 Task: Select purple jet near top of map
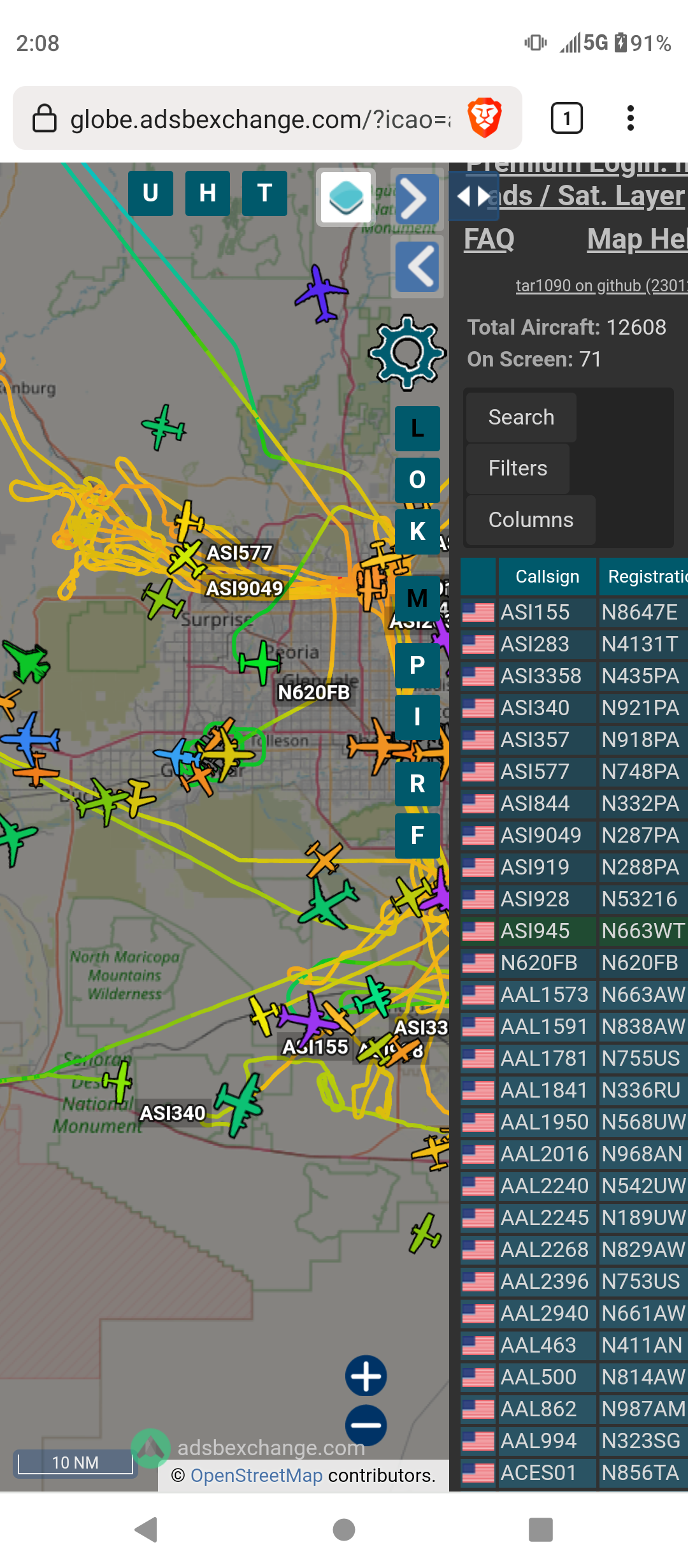coord(322,293)
